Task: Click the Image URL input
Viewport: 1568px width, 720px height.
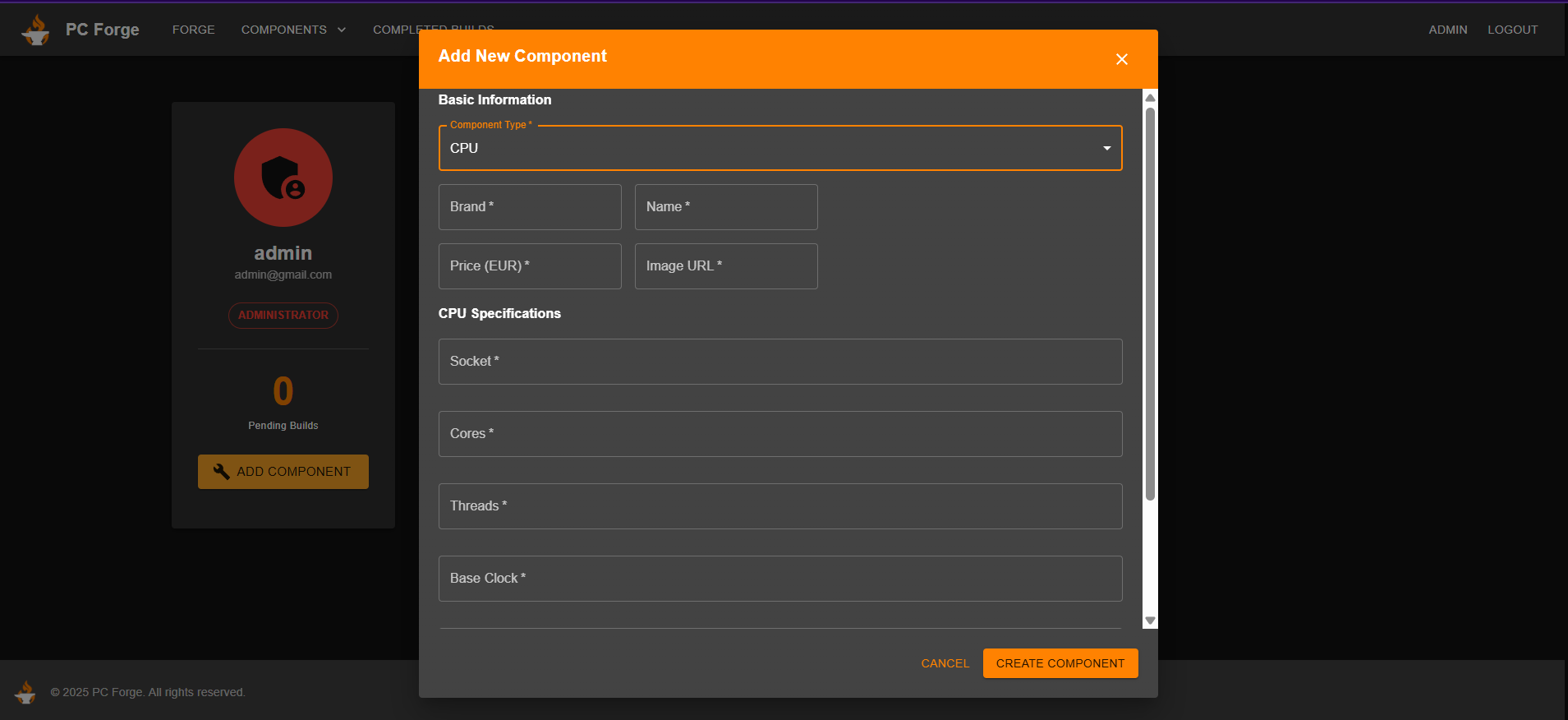Action: click(726, 266)
